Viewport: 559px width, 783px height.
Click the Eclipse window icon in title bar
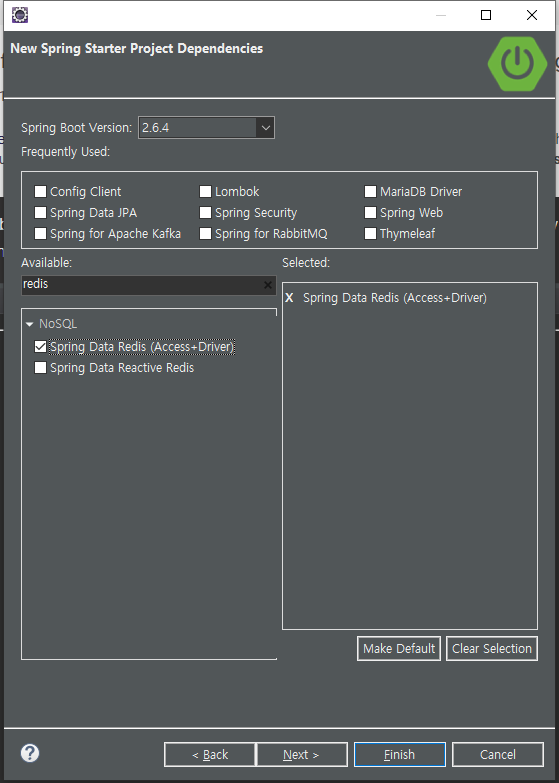pos(20,15)
